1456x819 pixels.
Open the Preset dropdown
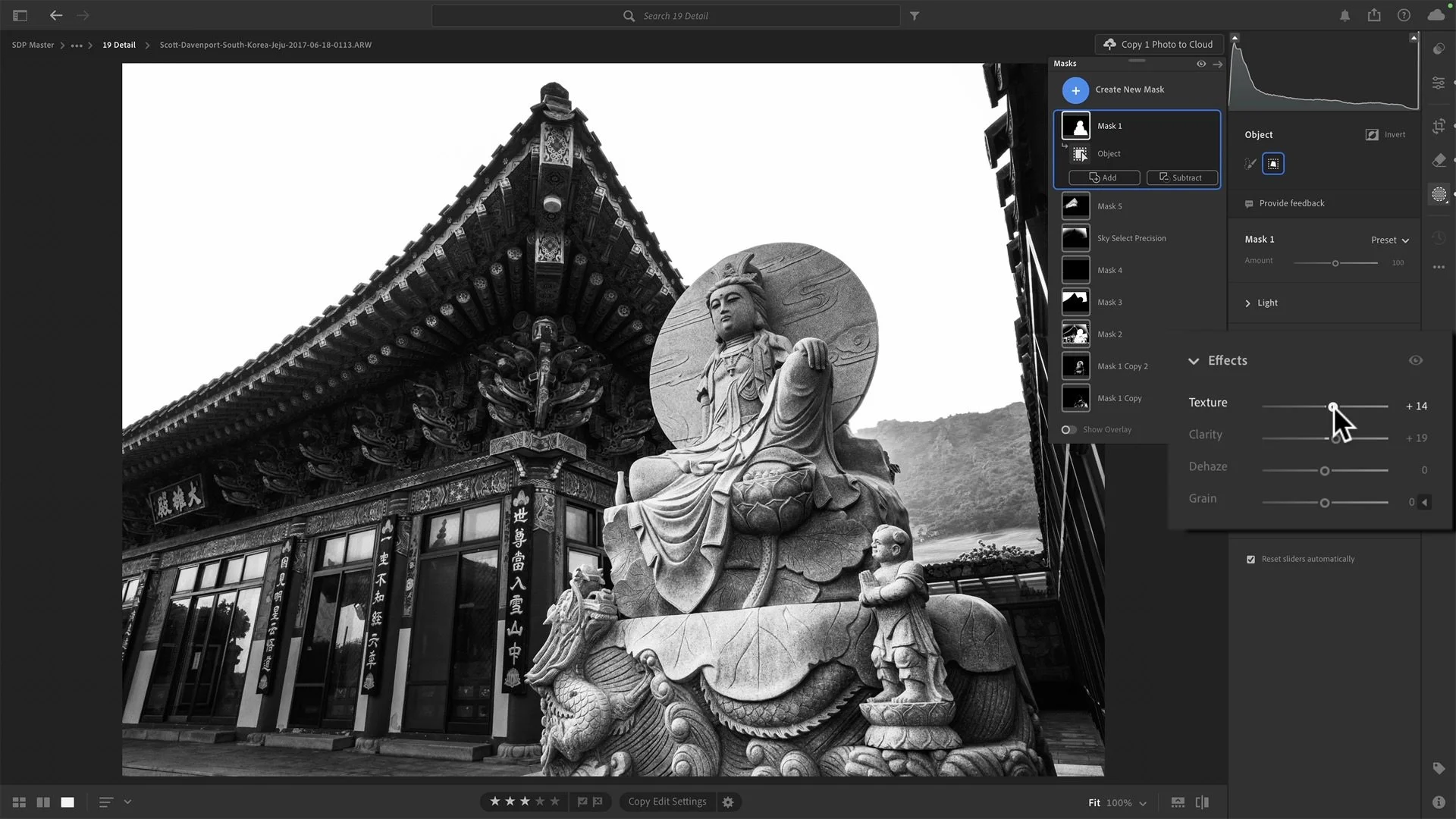(x=1389, y=240)
